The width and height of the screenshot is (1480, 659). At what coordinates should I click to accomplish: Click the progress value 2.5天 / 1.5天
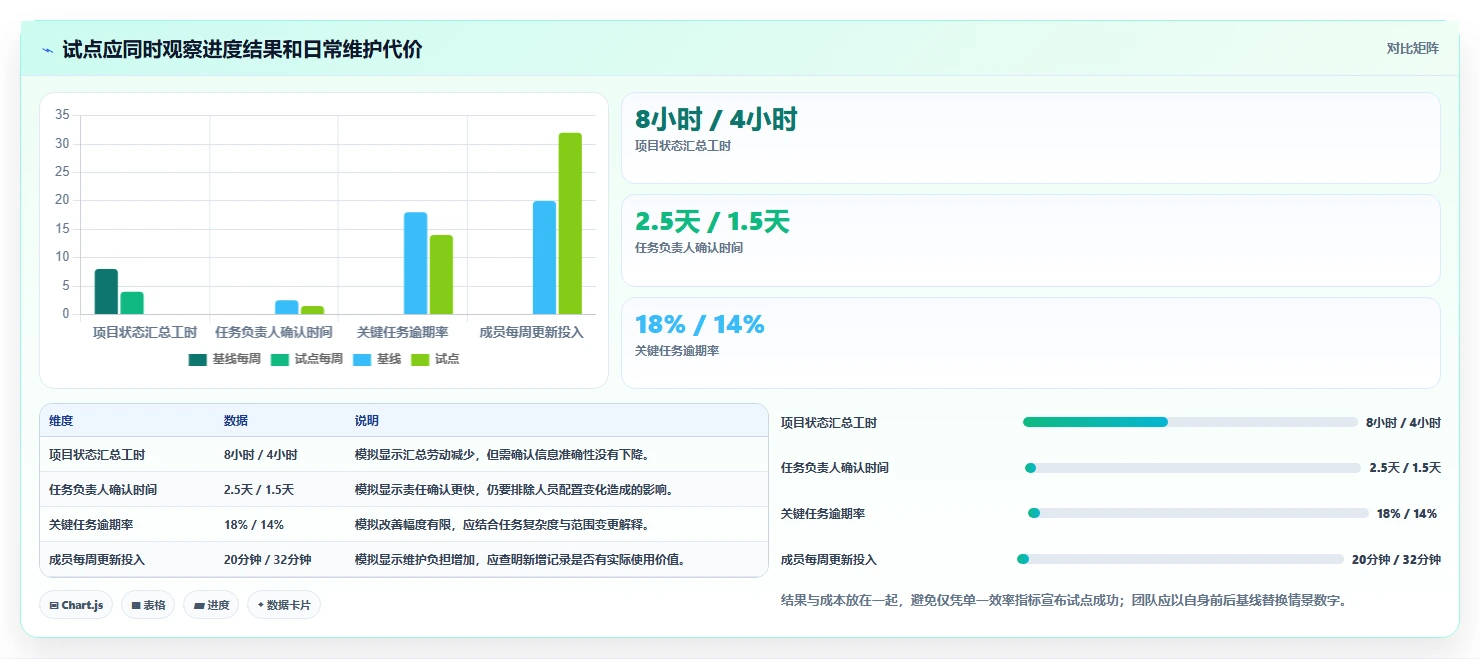1405,468
